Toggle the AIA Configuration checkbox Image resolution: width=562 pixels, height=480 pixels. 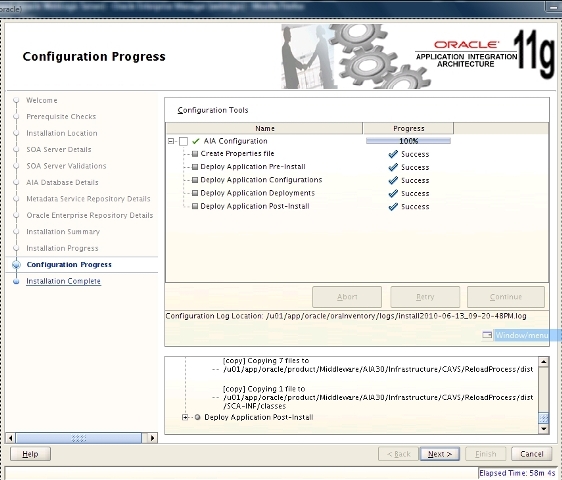pyautogui.click(x=183, y=141)
